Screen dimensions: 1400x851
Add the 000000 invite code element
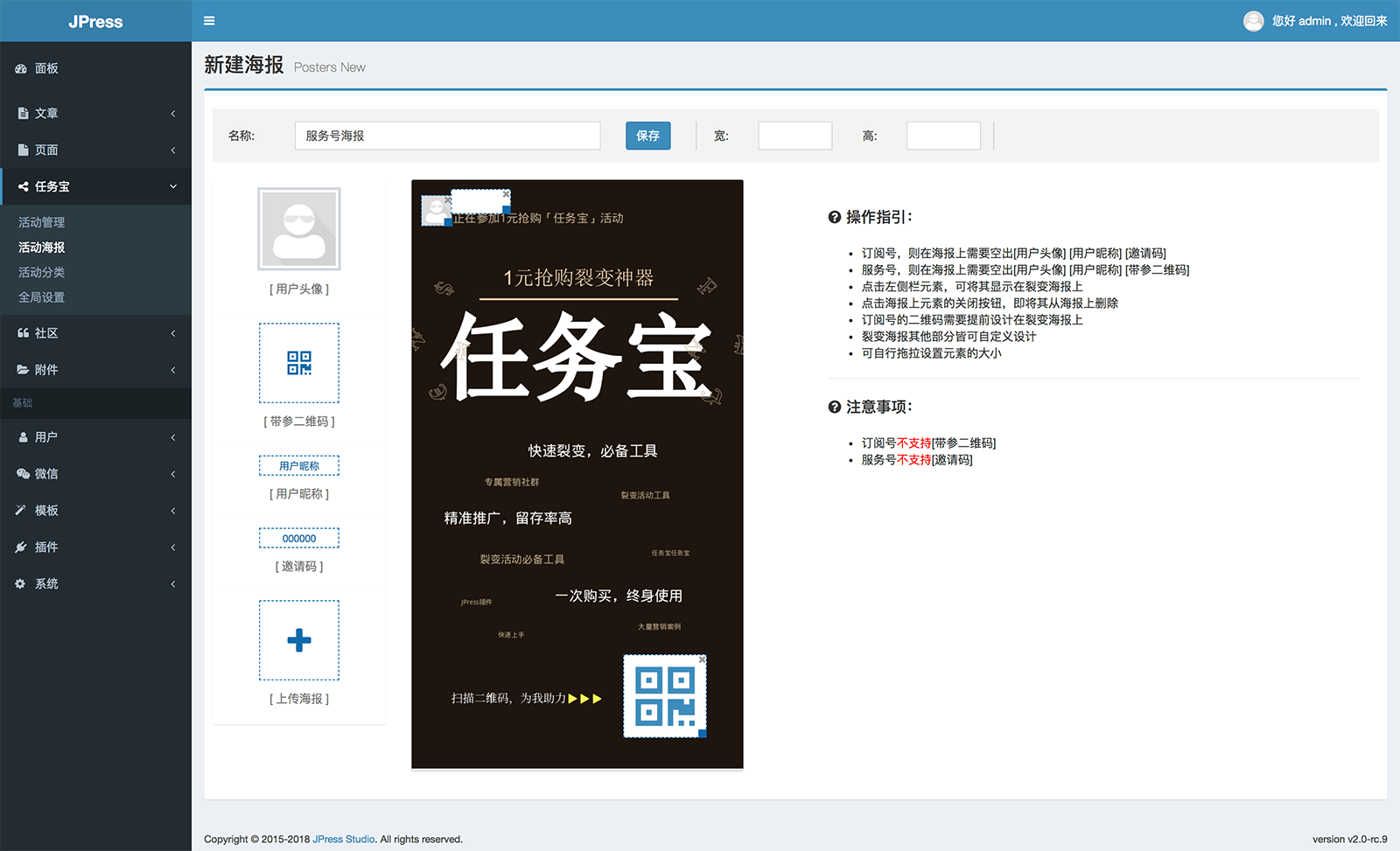pos(299,538)
